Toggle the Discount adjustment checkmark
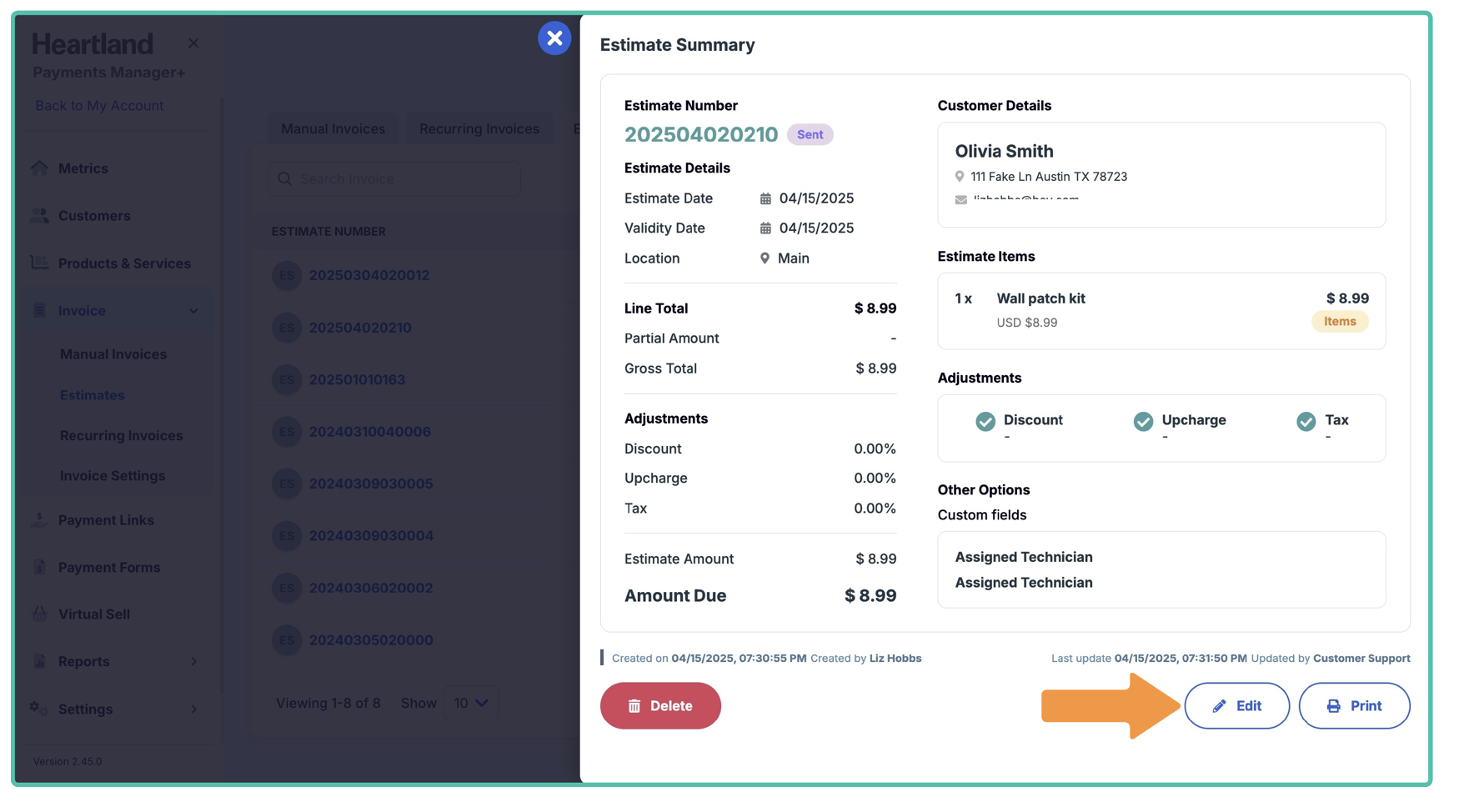 click(x=985, y=422)
